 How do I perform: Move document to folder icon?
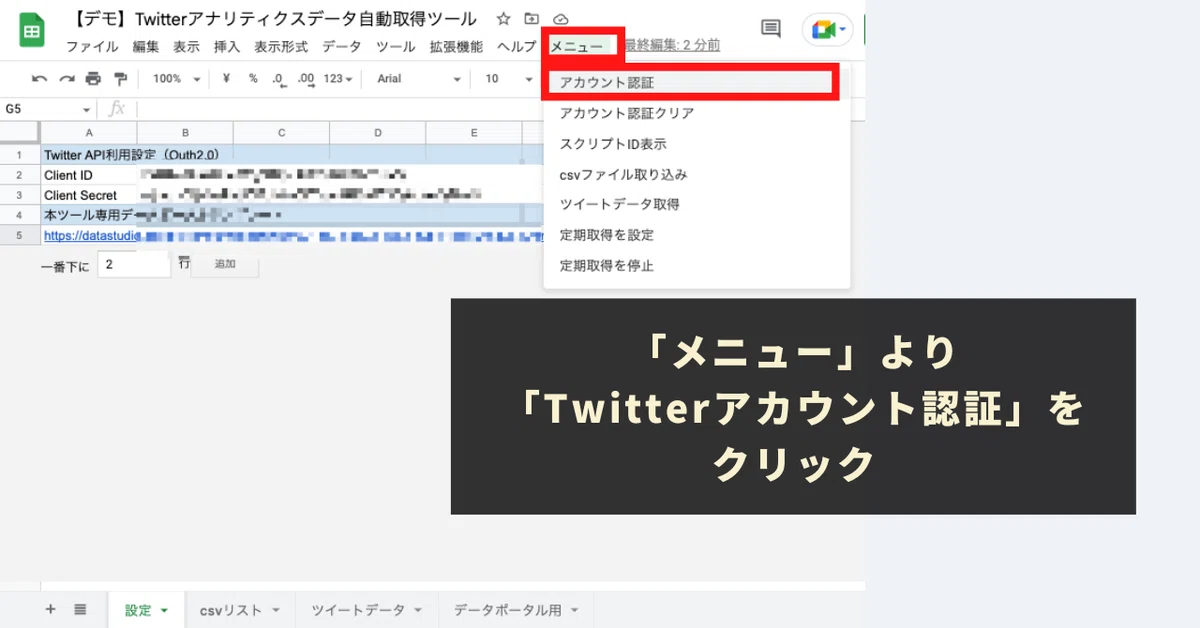point(532,19)
